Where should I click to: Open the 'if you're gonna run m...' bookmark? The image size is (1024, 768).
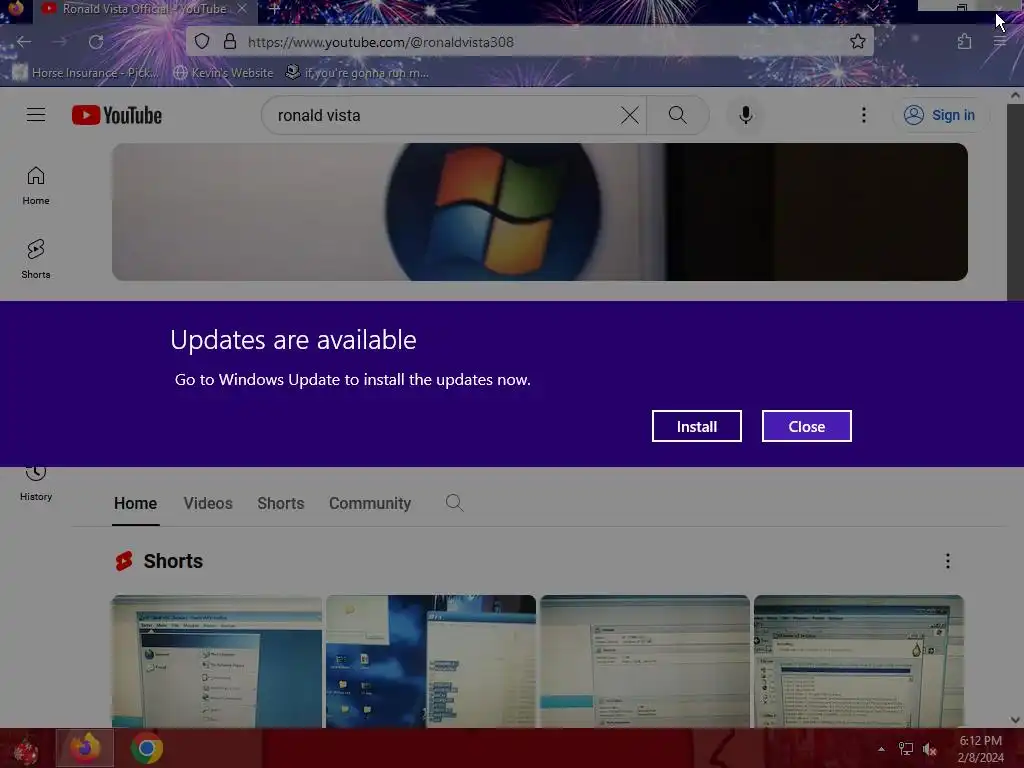tap(358, 72)
